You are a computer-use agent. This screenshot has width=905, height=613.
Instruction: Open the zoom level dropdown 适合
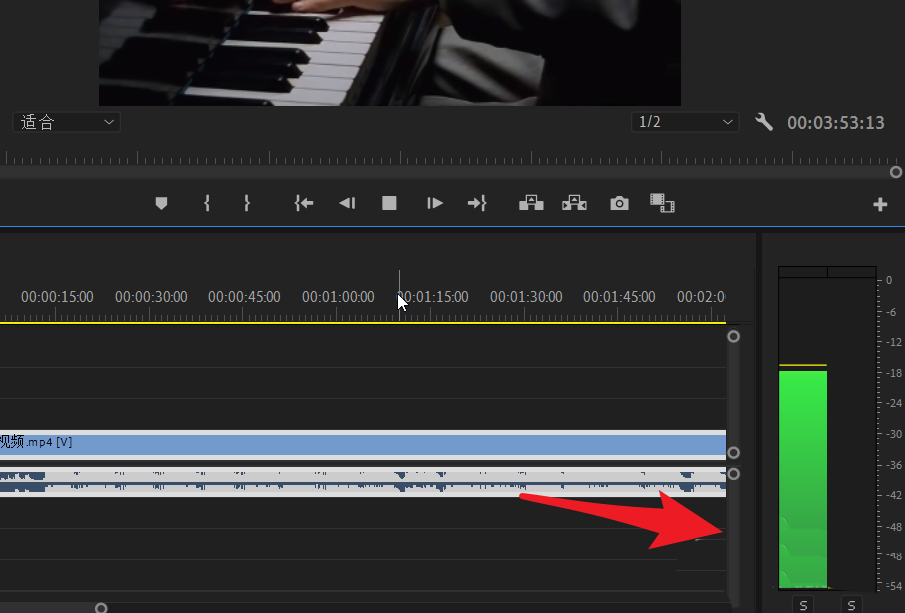coord(66,122)
